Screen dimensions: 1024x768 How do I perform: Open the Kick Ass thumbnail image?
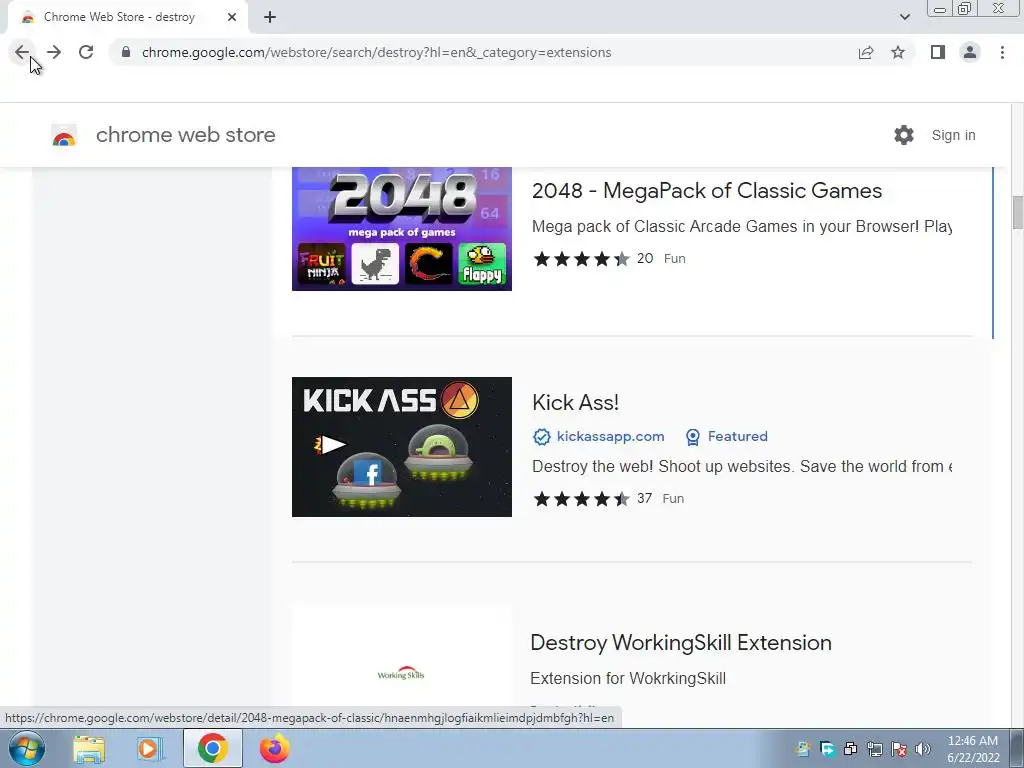[402, 447]
